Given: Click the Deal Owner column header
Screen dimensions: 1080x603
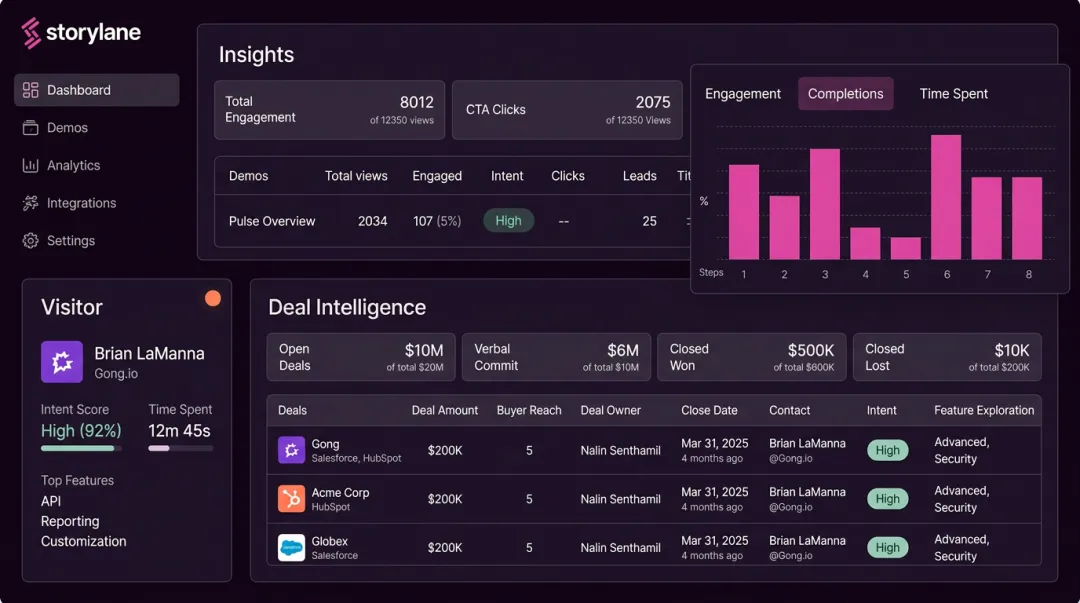Looking at the screenshot, I should 610,410.
